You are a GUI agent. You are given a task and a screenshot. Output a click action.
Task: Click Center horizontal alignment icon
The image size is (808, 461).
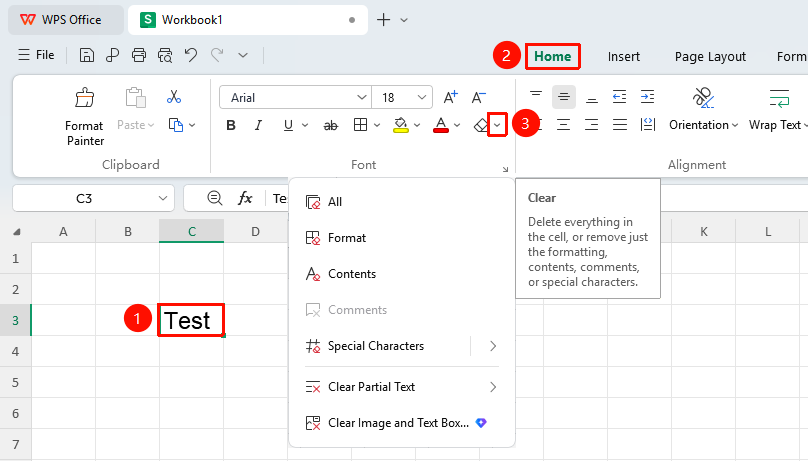563,125
